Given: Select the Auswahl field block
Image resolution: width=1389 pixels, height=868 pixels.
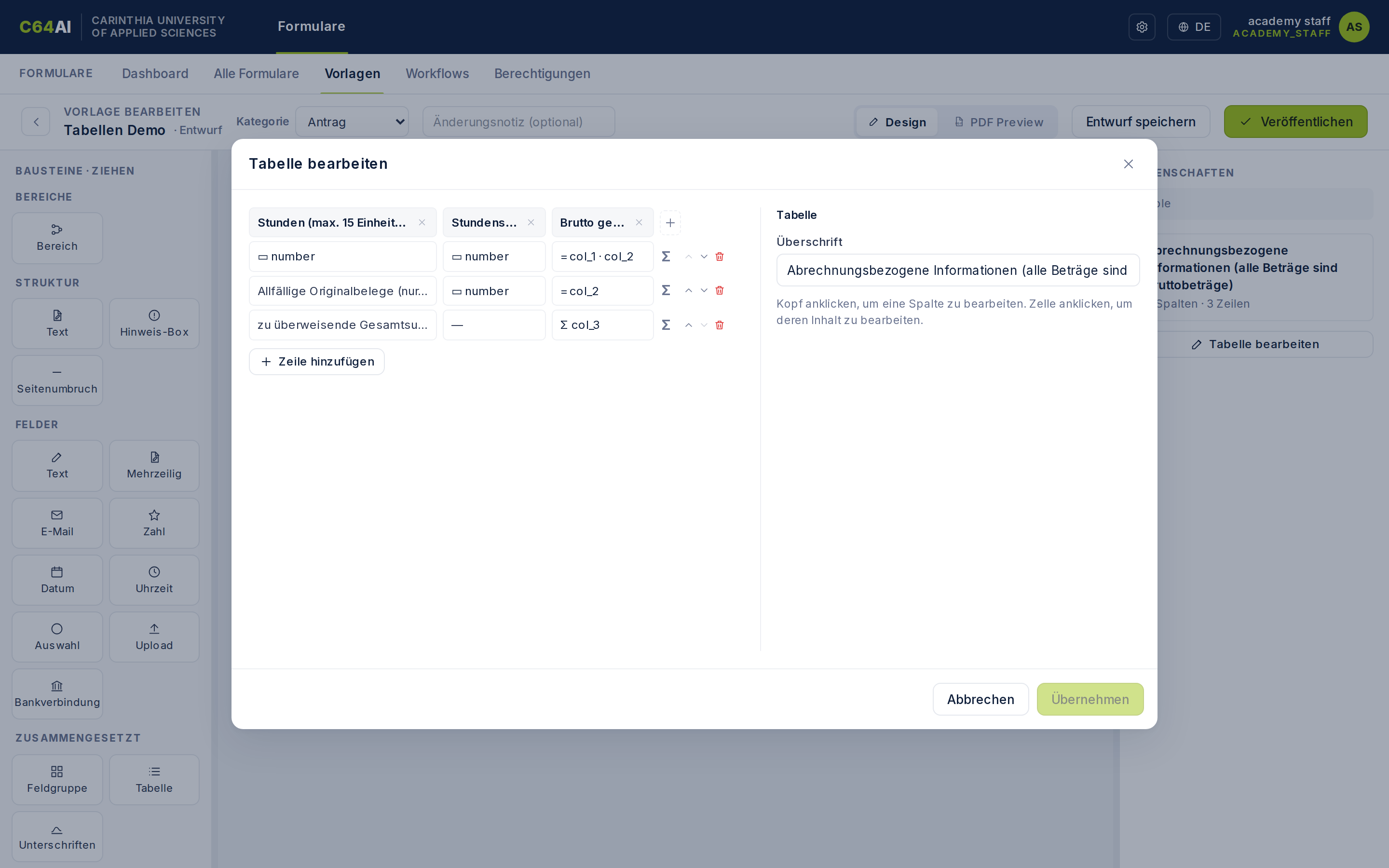Looking at the screenshot, I should (57, 637).
